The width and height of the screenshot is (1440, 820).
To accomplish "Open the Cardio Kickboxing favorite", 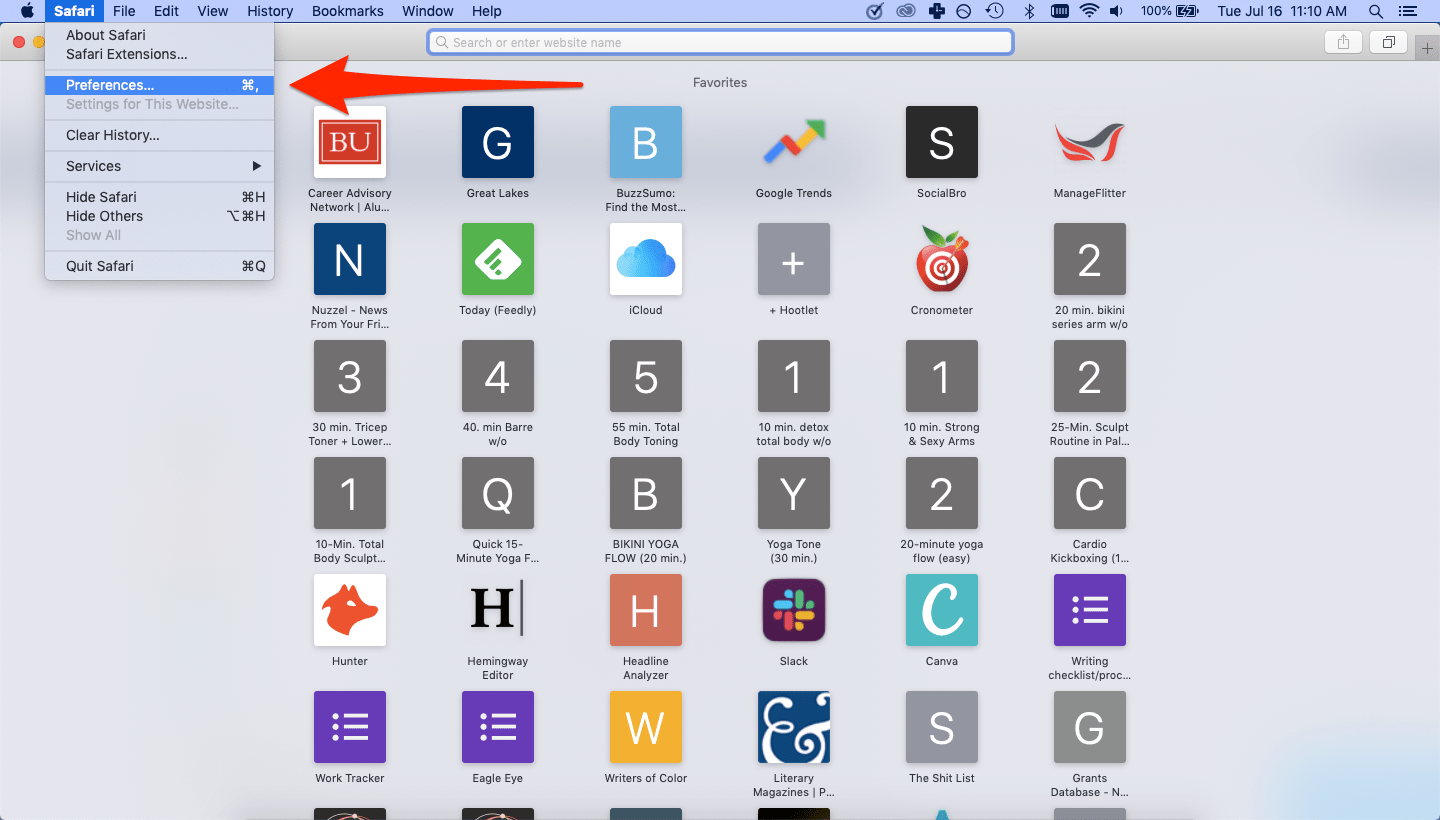I will click(1090, 493).
